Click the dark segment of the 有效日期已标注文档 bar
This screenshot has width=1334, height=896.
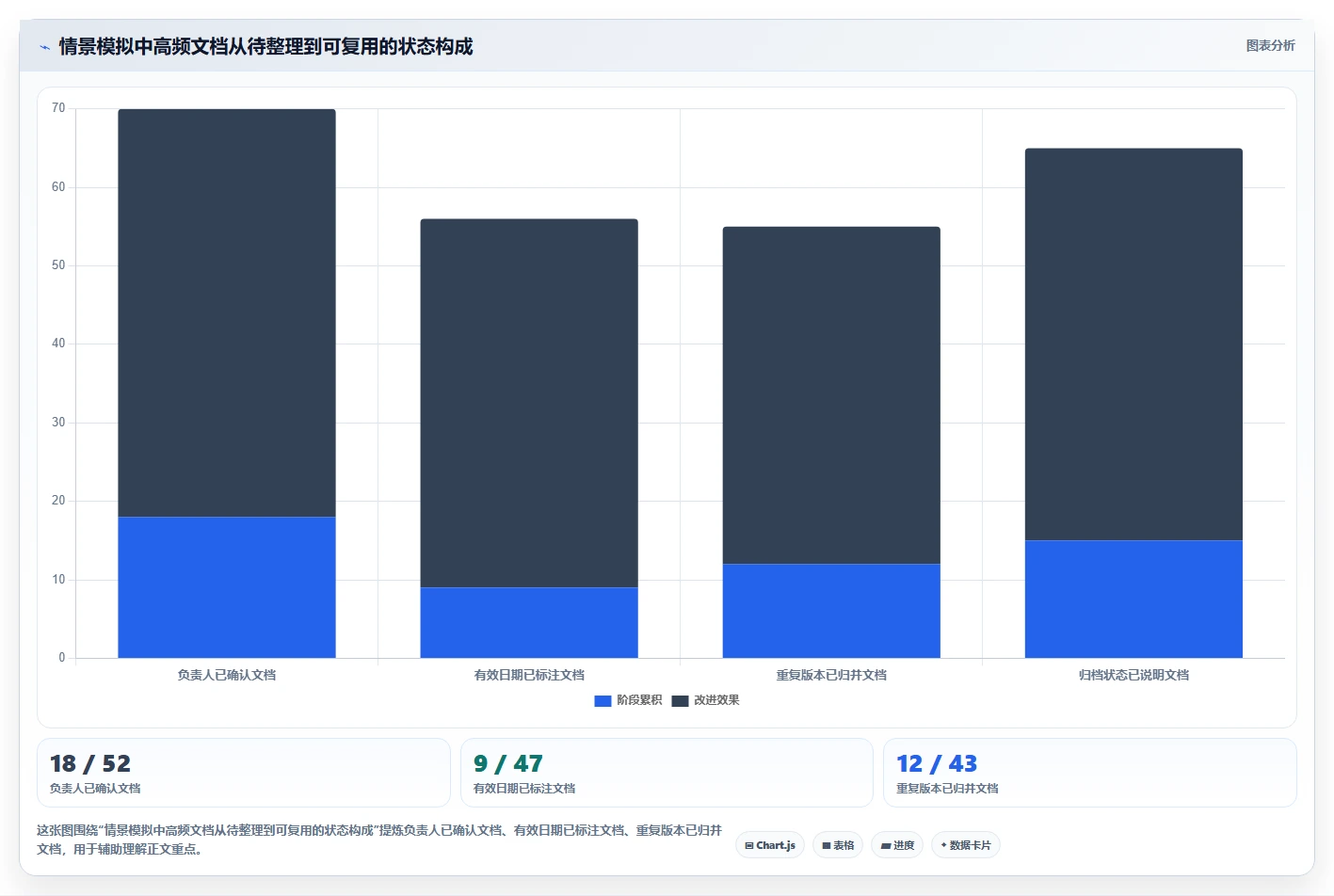(529, 403)
